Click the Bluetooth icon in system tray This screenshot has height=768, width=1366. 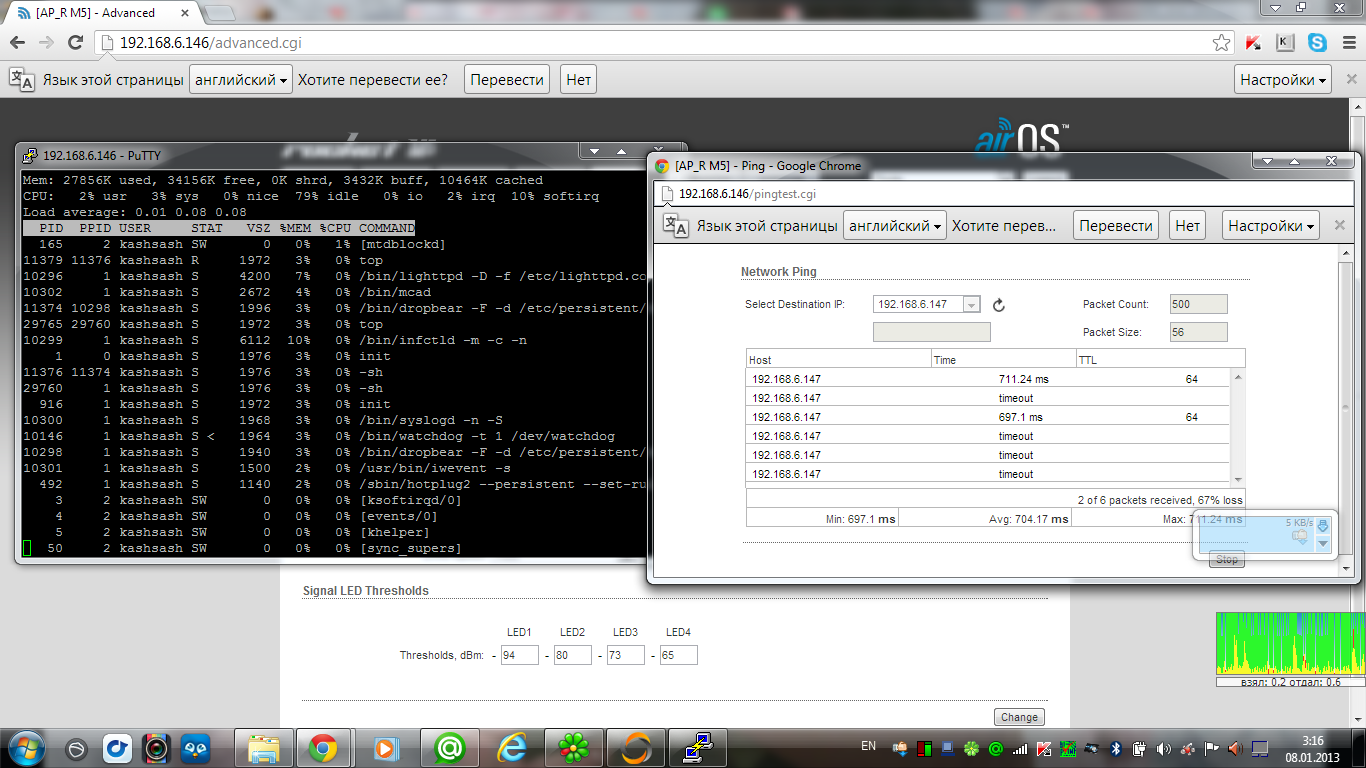[1117, 748]
